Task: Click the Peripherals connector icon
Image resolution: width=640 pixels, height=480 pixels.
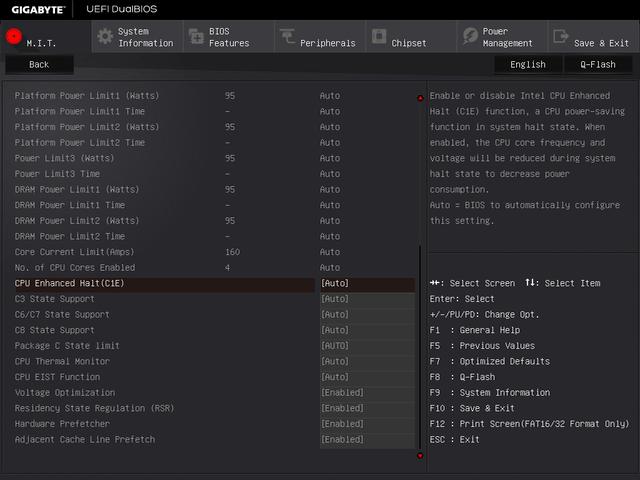Action: pyautogui.click(x=287, y=37)
